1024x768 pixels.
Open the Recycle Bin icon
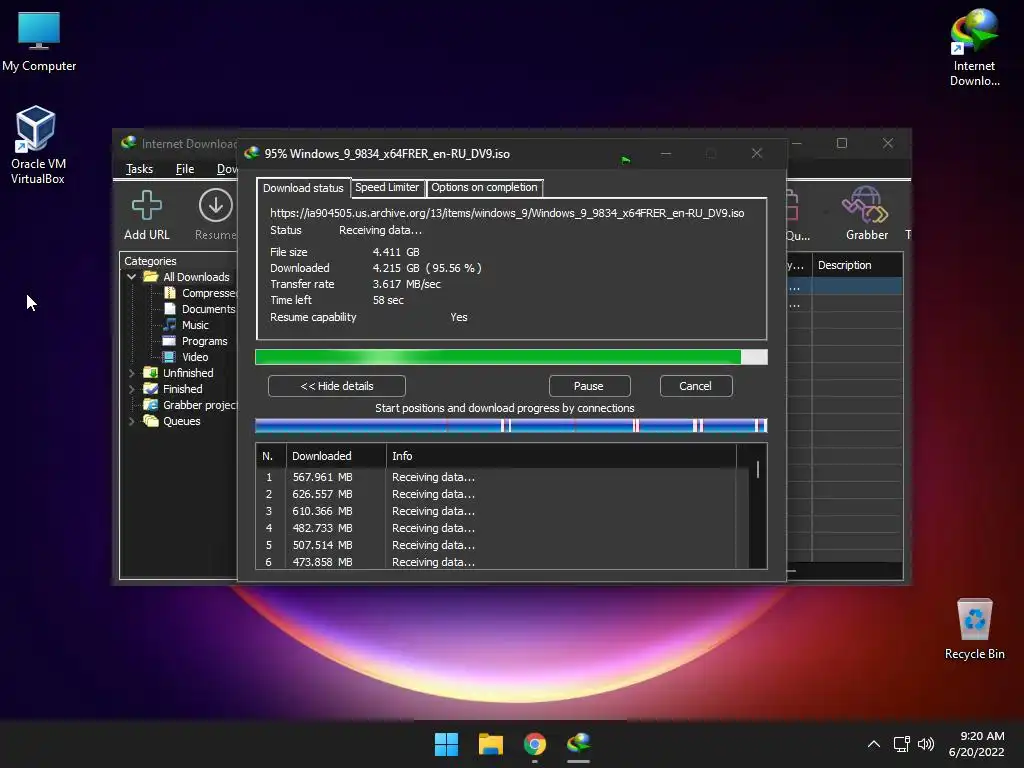974,629
